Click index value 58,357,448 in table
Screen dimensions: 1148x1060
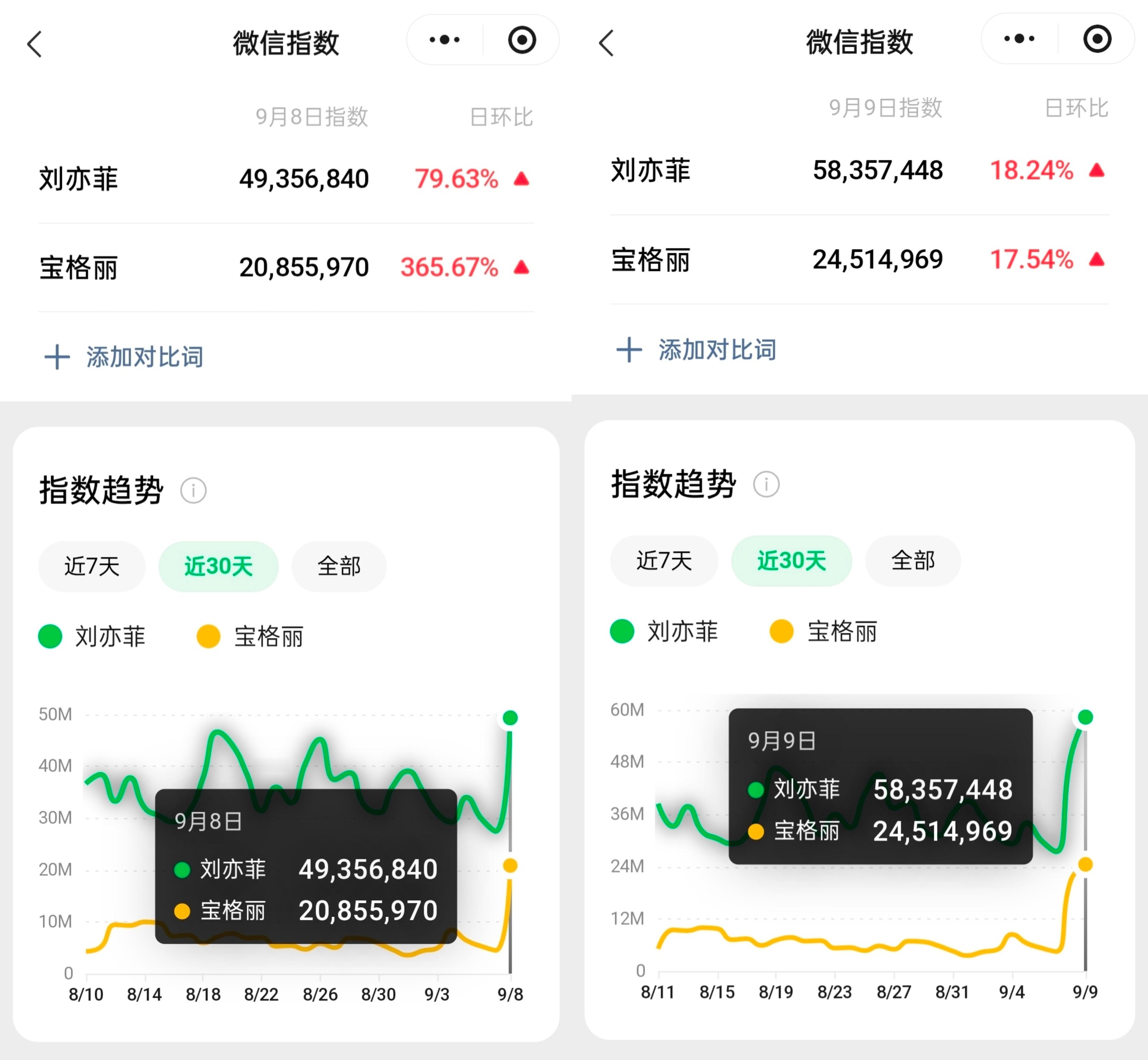(878, 170)
